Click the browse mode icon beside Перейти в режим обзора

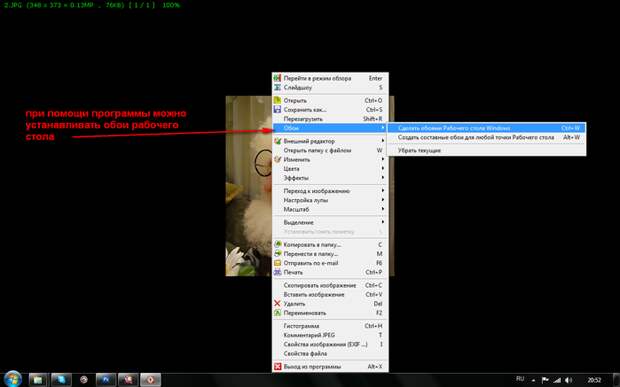point(278,78)
